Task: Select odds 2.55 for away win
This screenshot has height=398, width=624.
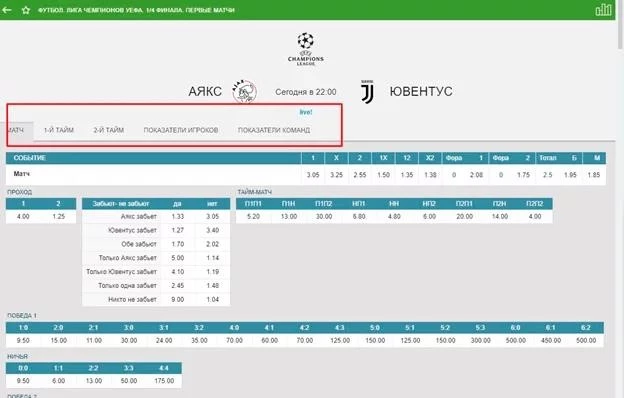Action: 360,175
